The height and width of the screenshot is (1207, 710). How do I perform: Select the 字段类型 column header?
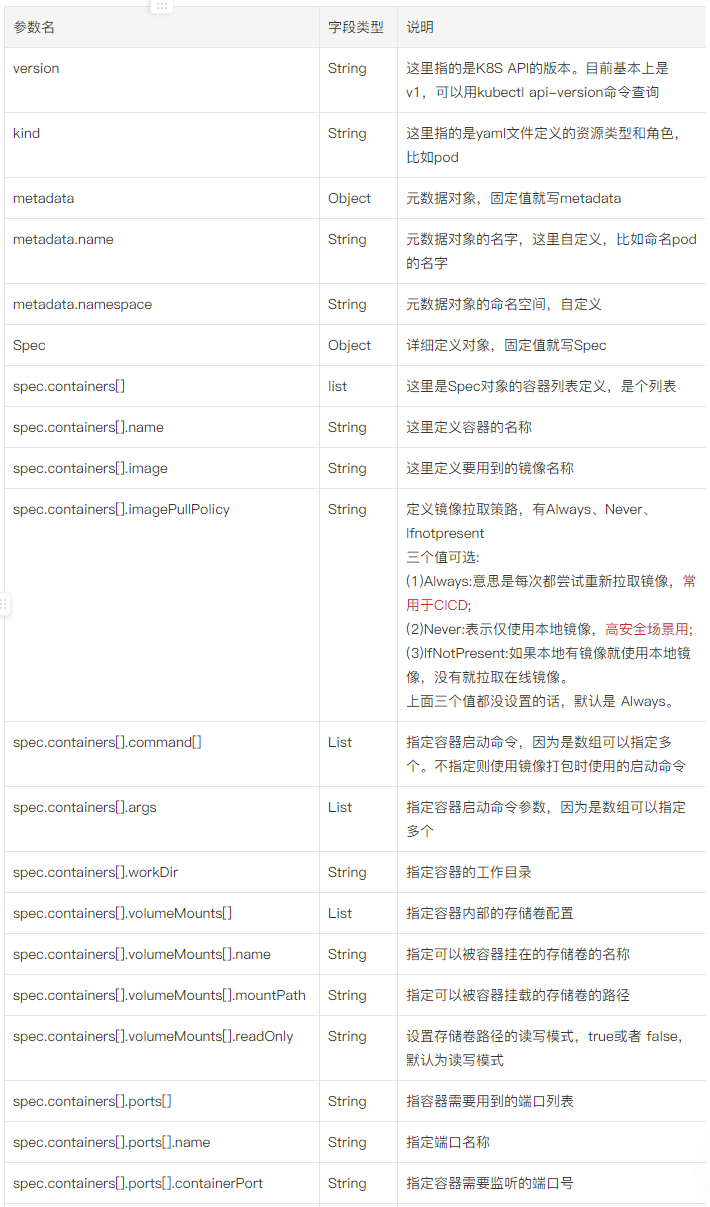358,28
